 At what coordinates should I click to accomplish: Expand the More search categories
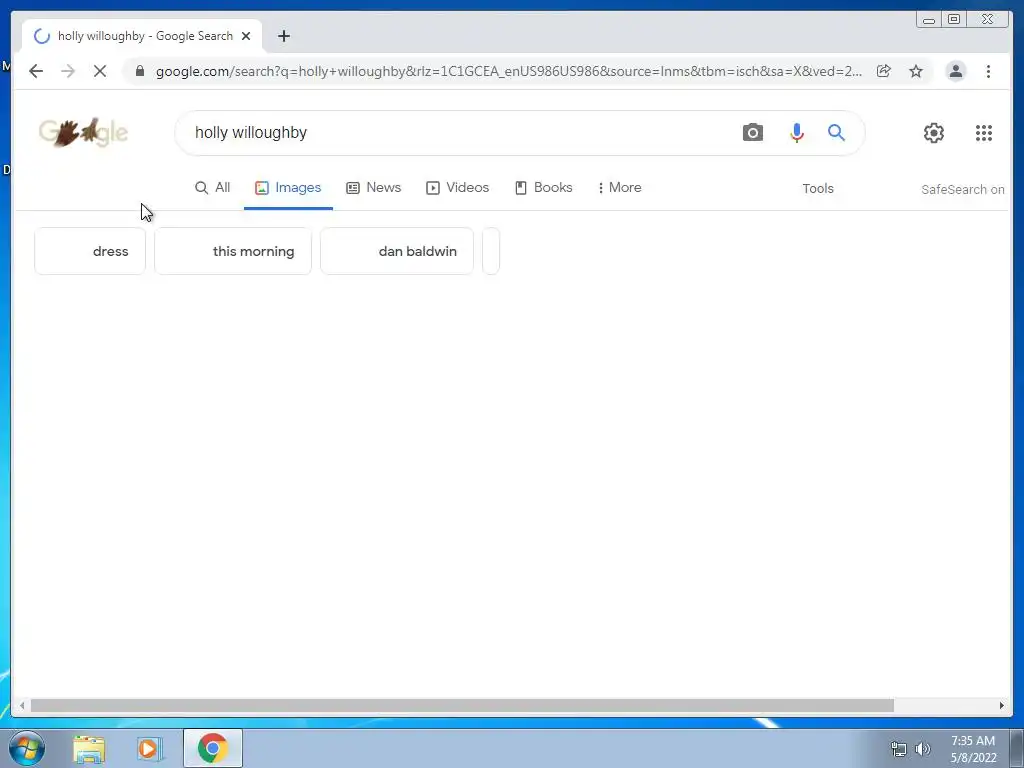(x=619, y=187)
